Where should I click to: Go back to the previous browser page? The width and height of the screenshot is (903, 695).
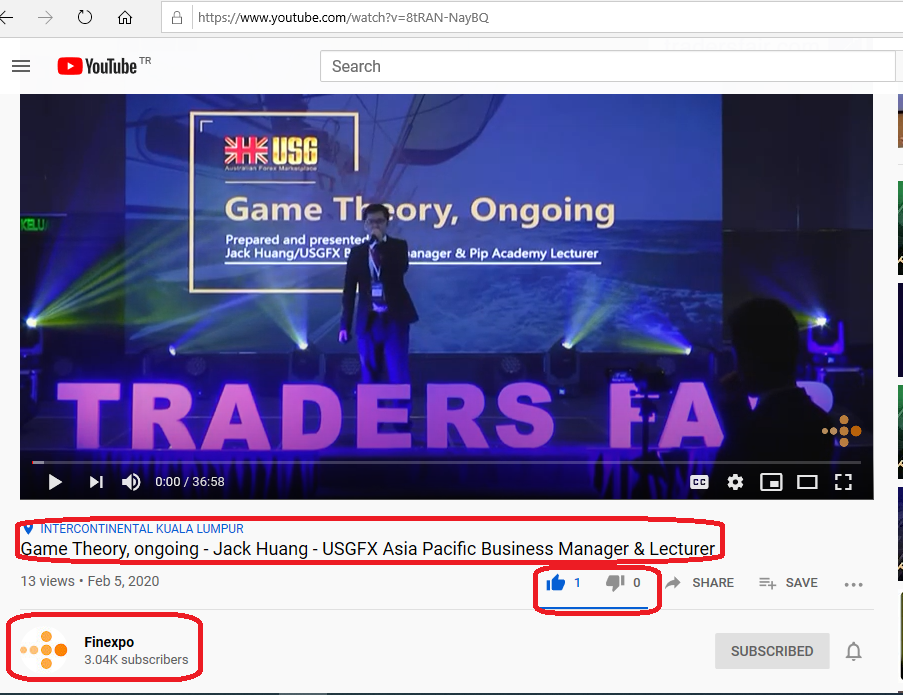[6, 18]
